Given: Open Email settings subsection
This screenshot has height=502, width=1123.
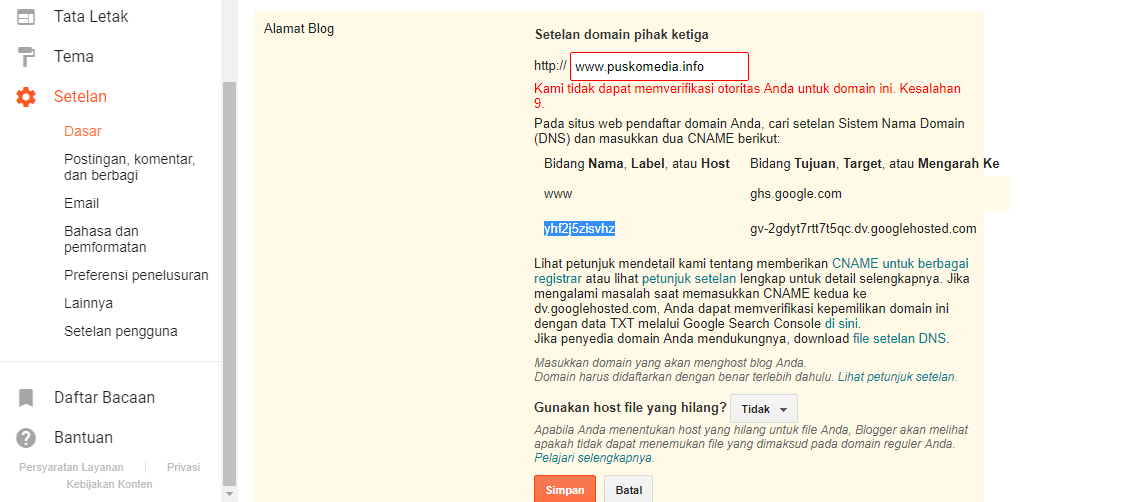Looking at the screenshot, I should point(82,203).
